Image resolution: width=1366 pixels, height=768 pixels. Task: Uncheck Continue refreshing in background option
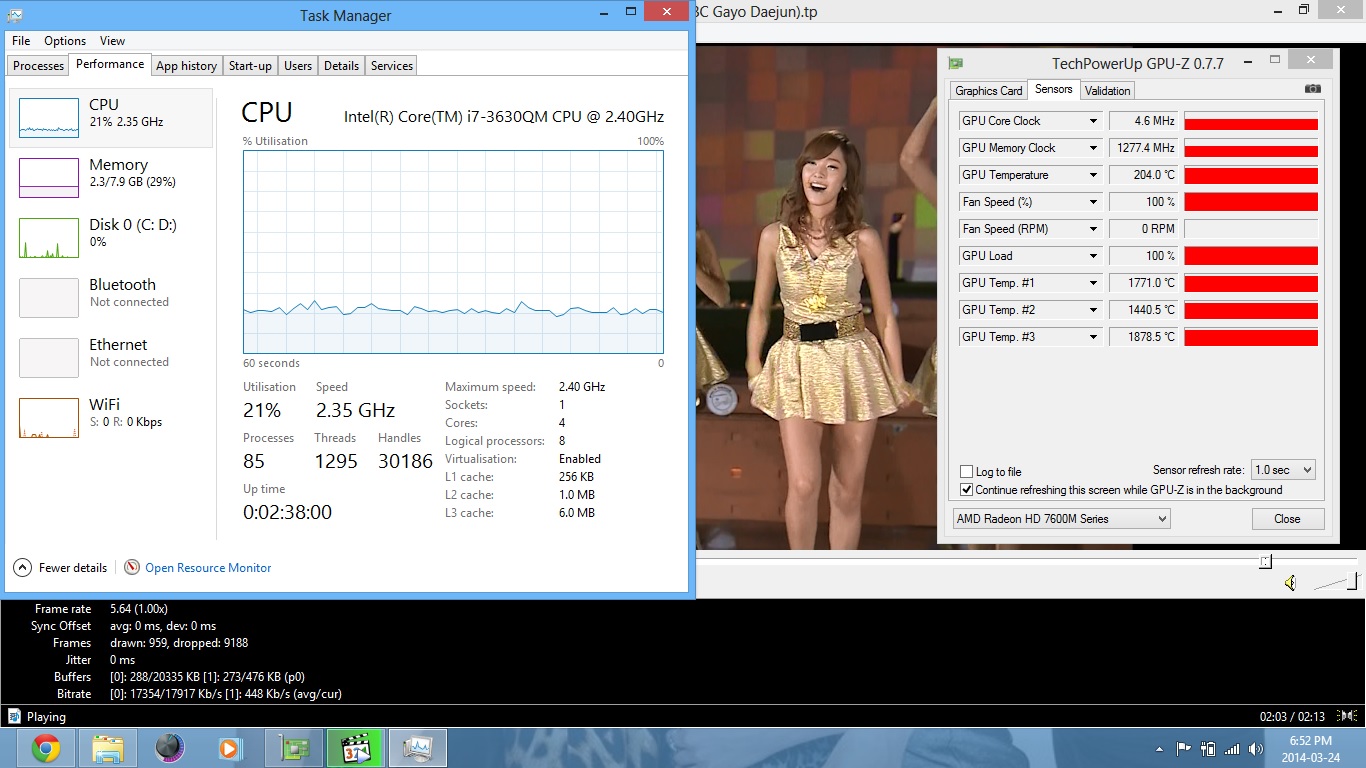(x=966, y=490)
